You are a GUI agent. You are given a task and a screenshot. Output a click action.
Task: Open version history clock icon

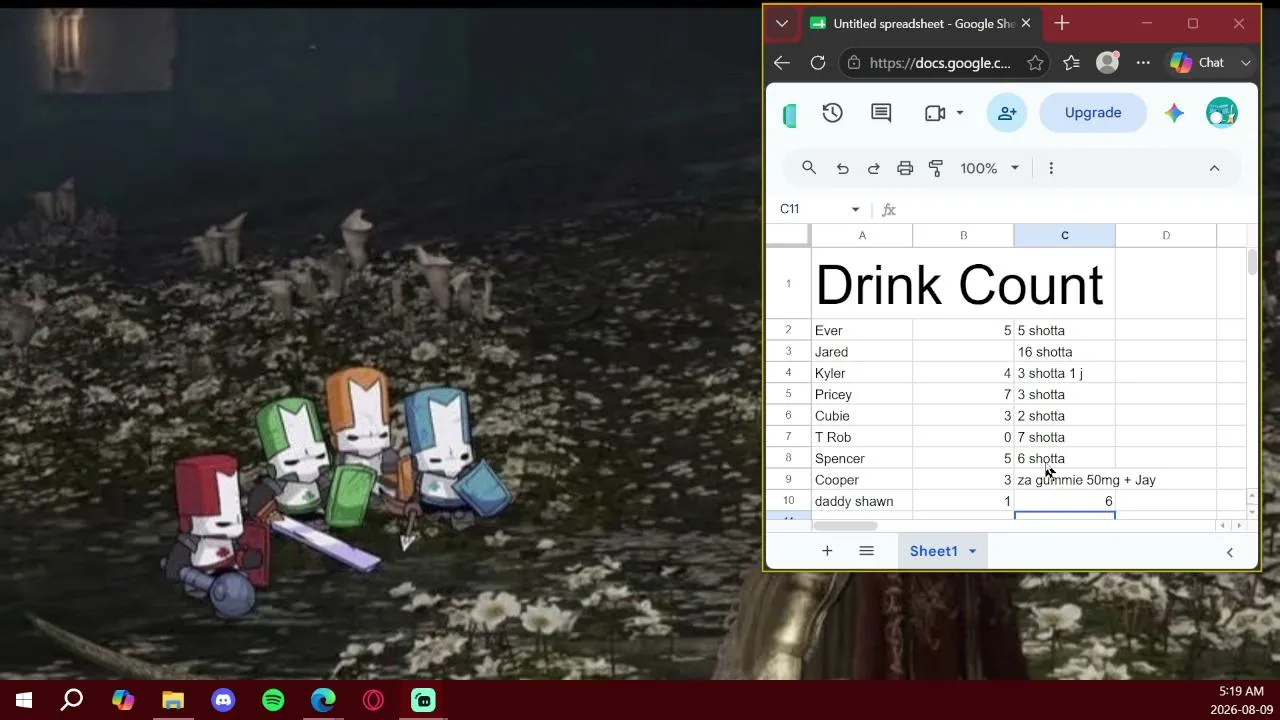832,113
